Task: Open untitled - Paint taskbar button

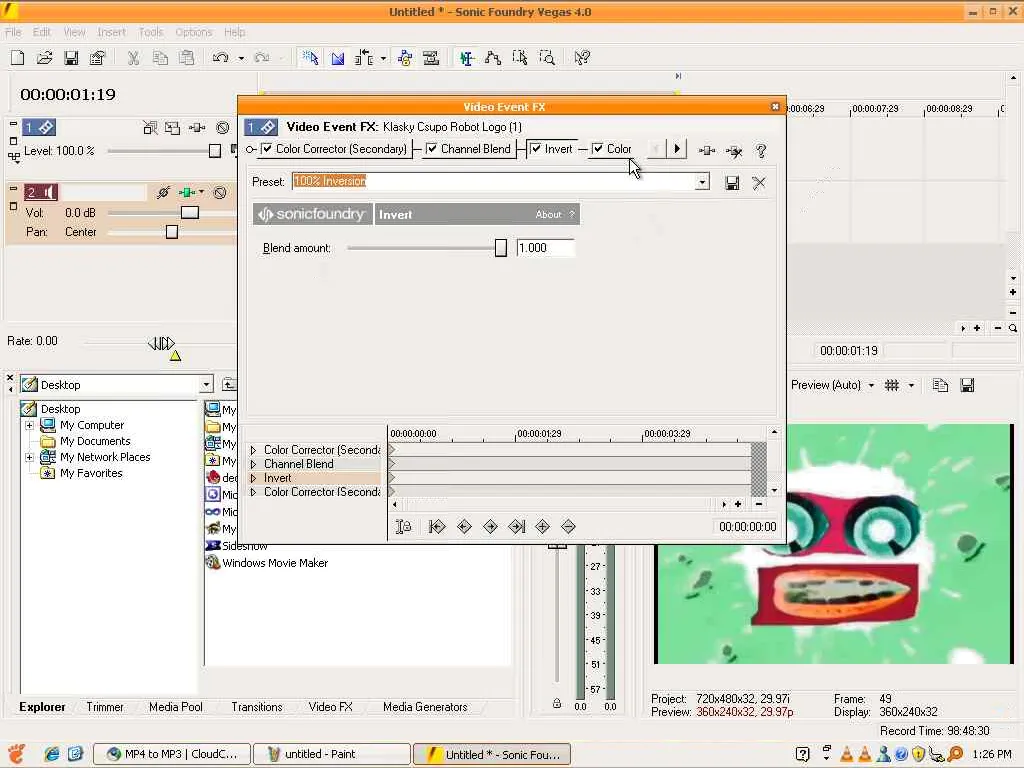Action: 332,754
